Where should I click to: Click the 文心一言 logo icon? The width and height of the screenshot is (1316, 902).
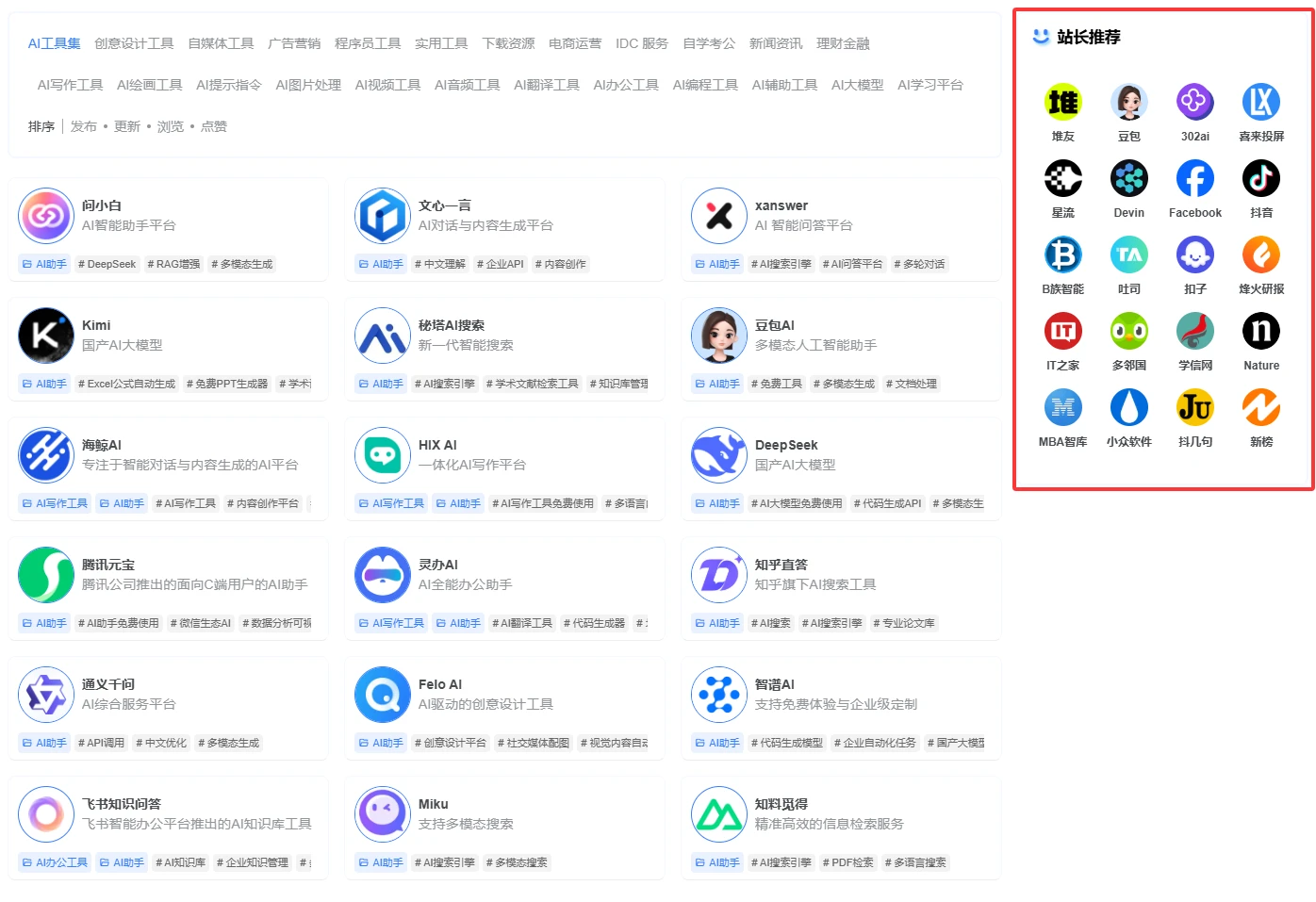tap(383, 216)
